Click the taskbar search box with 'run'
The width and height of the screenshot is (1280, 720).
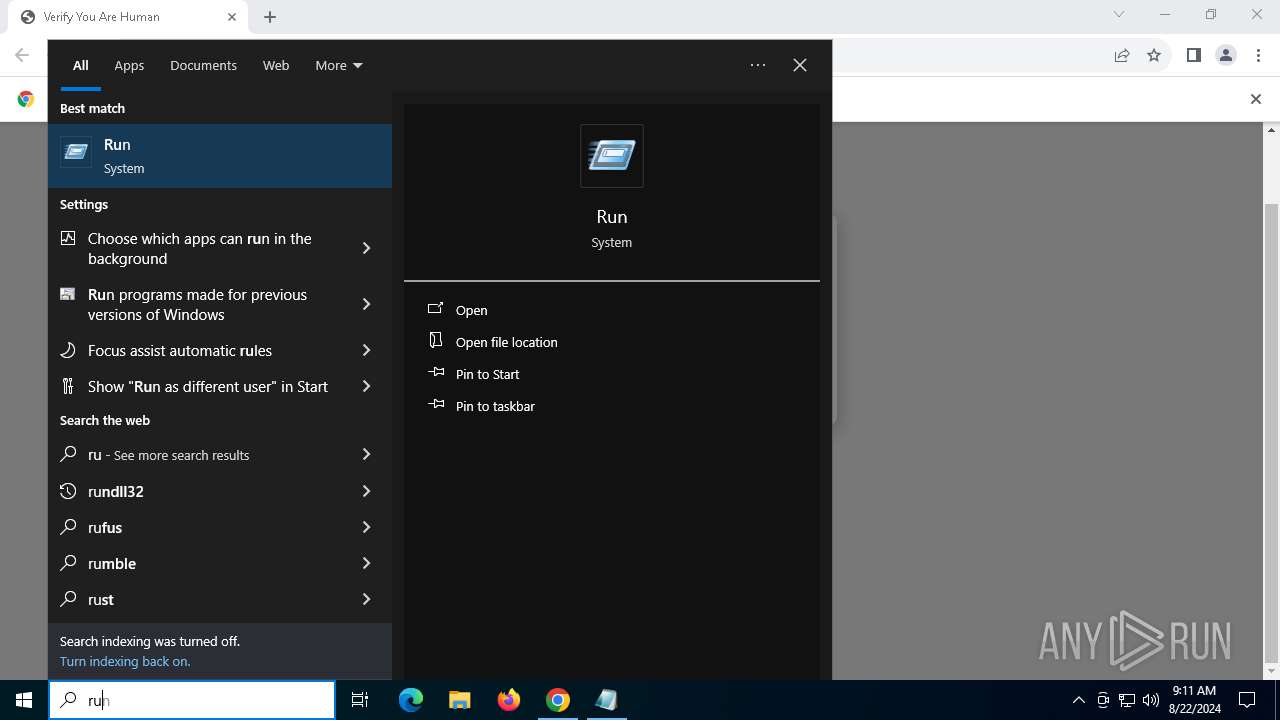coord(192,700)
